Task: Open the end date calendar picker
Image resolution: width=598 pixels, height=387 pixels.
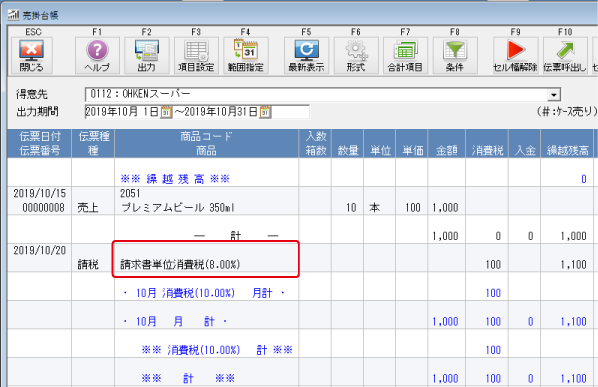Action: (x=265, y=112)
